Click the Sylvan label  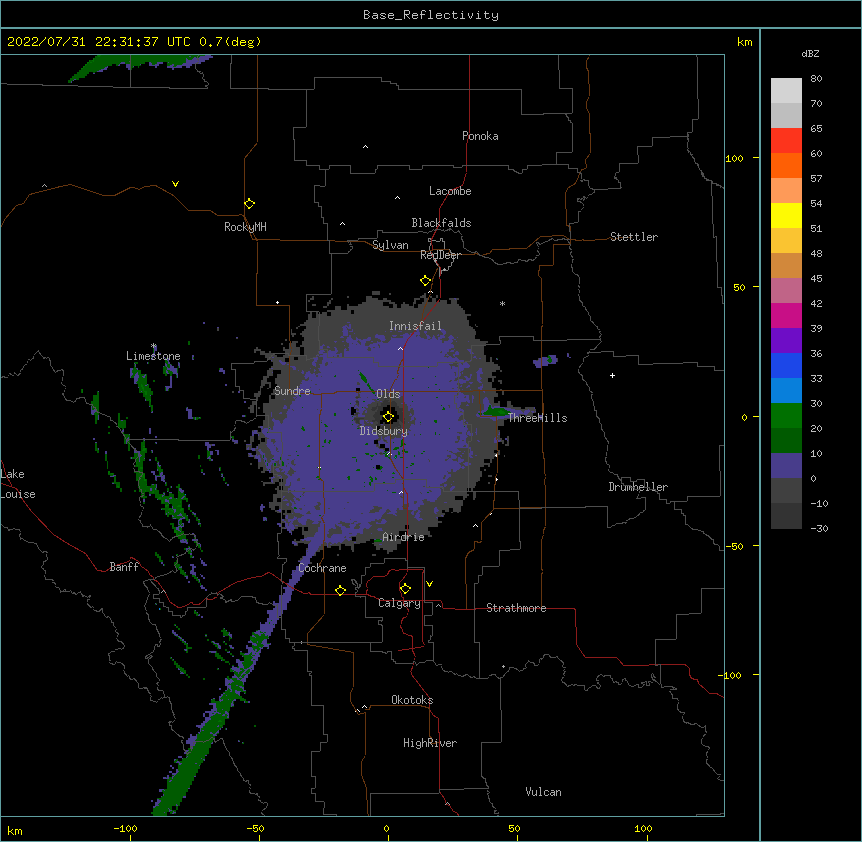click(x=390, y=245)
